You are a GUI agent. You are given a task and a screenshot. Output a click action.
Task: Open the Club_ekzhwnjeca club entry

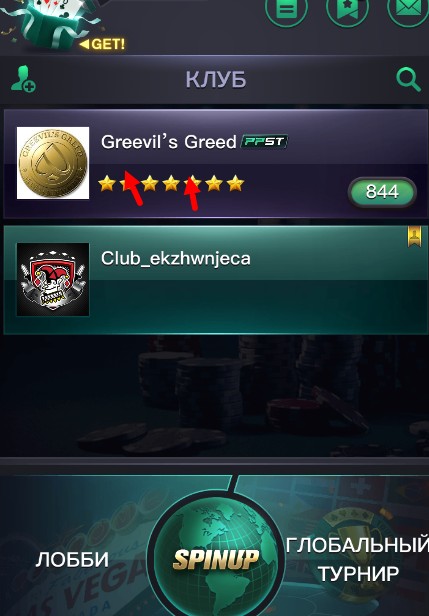coord(216,280)
